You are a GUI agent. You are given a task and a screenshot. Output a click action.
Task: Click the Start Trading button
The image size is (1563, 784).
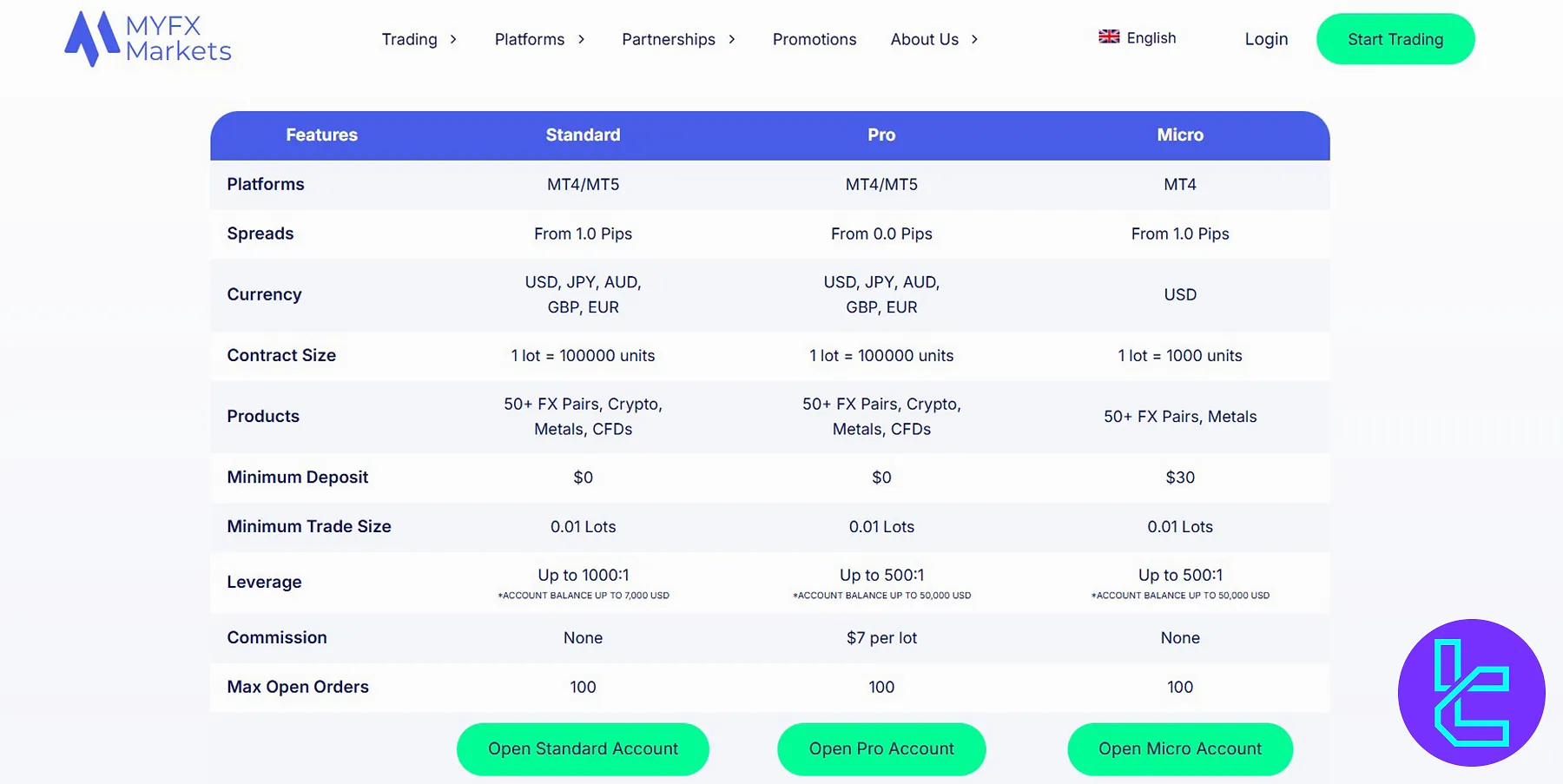[1395, 39]
